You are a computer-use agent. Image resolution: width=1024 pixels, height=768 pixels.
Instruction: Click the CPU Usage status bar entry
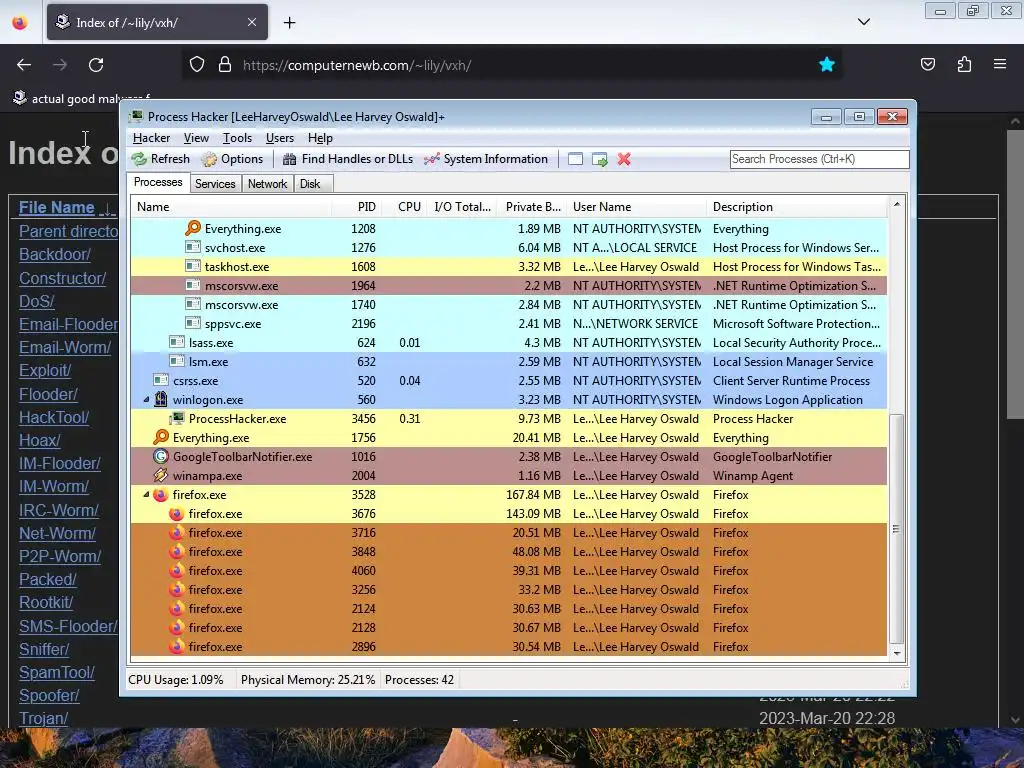pos(176,680)
